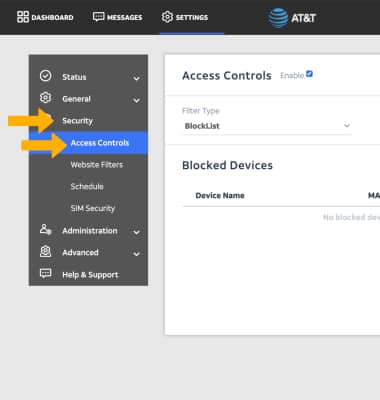Open the Filter Type BlockList dropdown

[x=267, y=126]
